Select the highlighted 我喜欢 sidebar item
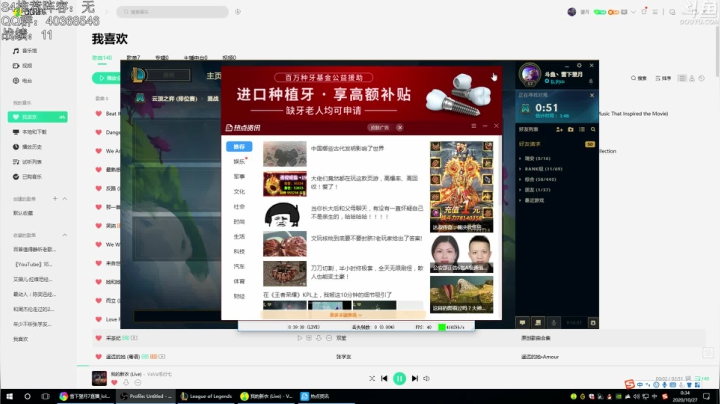 (38, 117)
